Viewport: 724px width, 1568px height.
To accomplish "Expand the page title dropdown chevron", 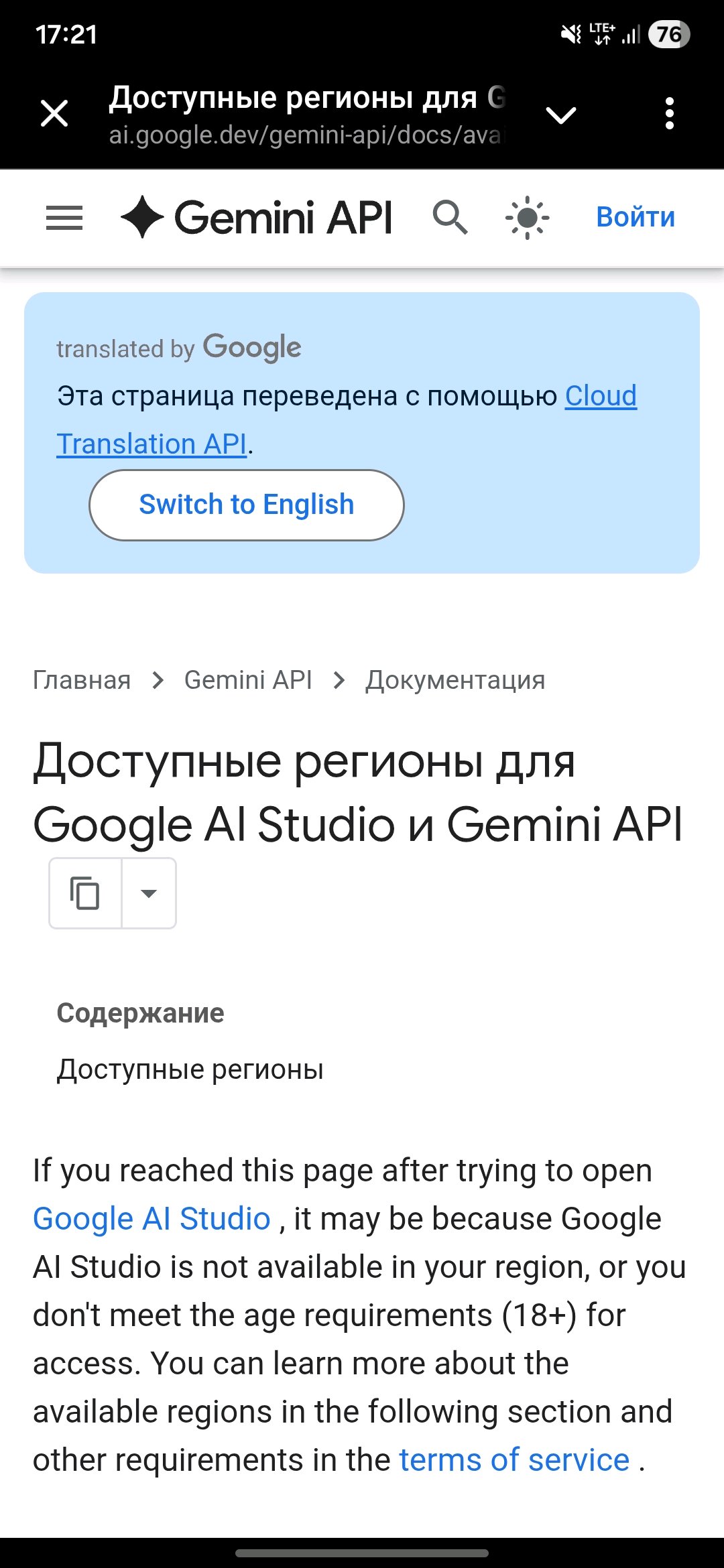I will pyautogui.click(x=560, y=115).
